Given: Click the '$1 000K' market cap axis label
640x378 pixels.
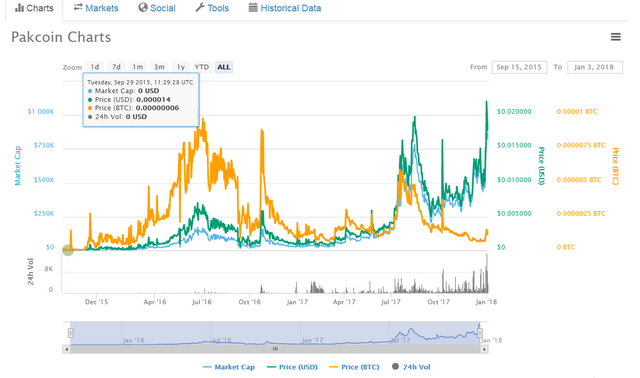Looking at the screenshot, I should pos(41,111).
